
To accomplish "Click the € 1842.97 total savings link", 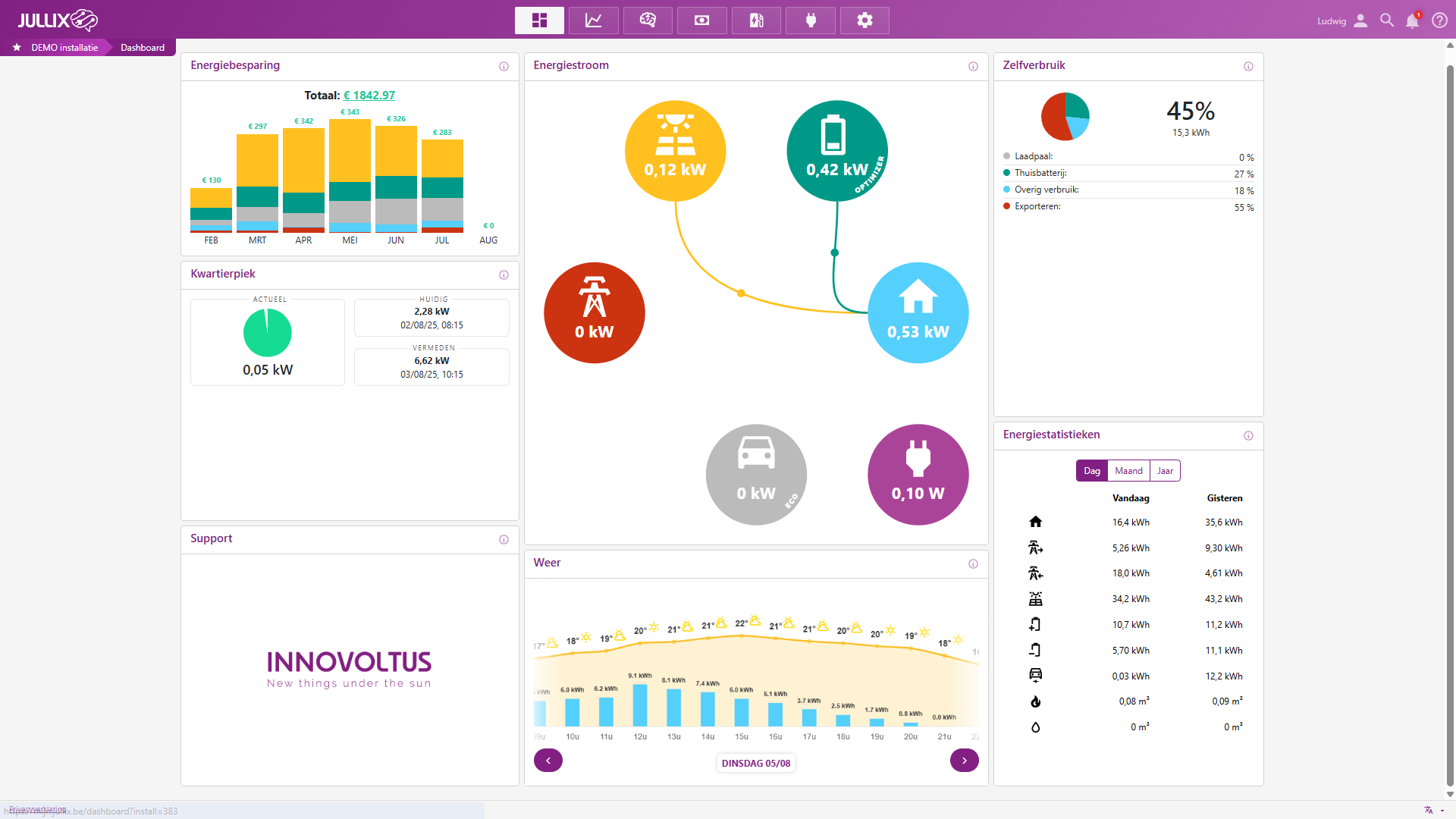I will point(369,96).
